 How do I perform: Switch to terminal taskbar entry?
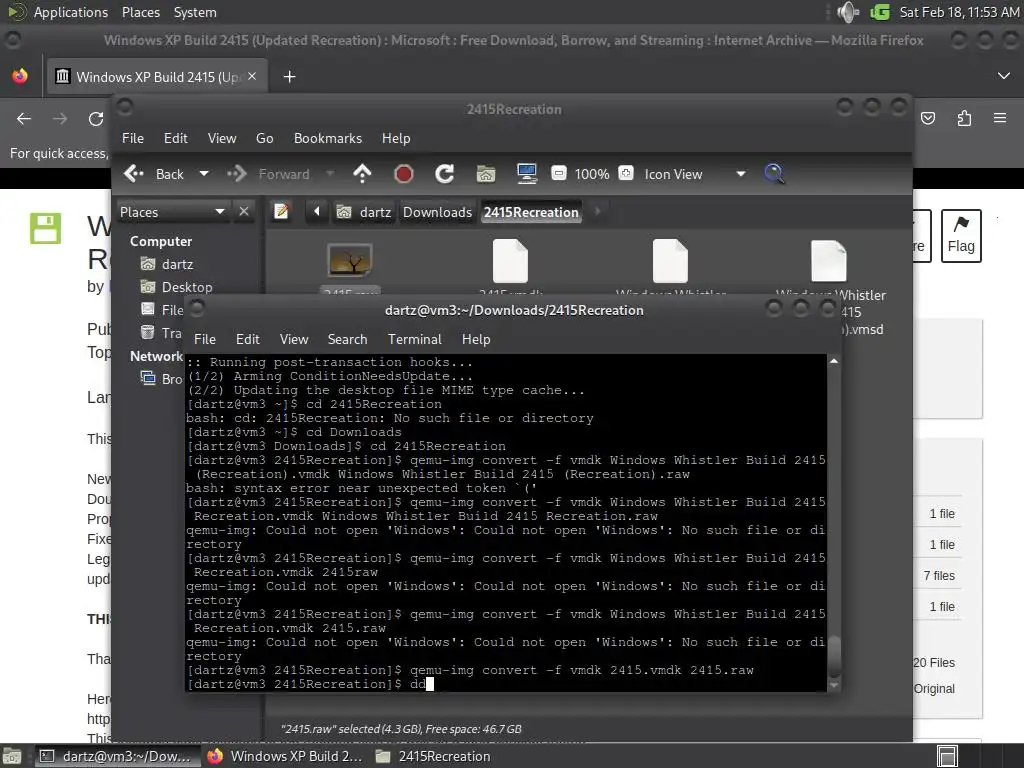coord(118,756)
